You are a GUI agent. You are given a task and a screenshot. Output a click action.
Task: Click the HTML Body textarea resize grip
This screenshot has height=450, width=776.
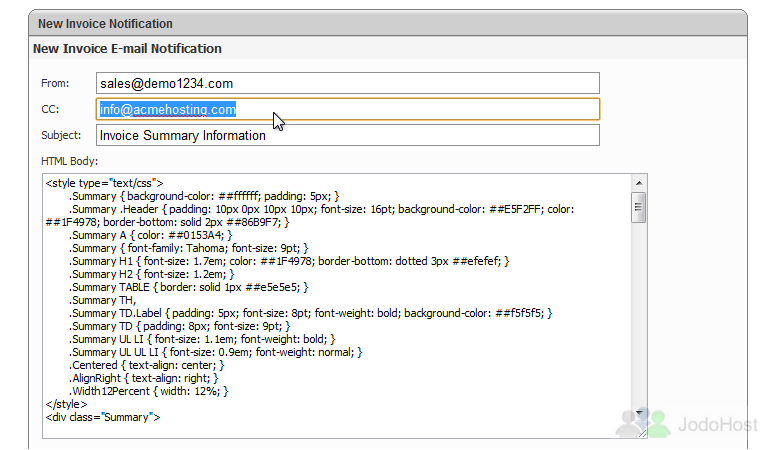pyautogui.click(x=642, y=433)
